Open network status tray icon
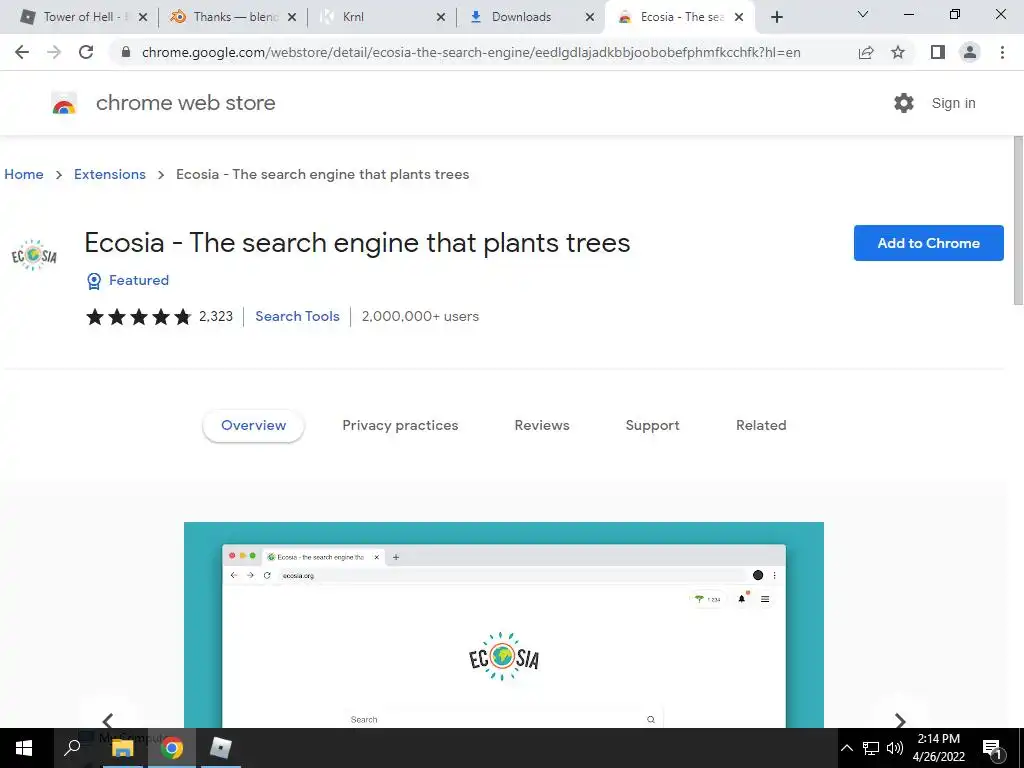This screenshot has height=768, width=1024. click(871, 748)
